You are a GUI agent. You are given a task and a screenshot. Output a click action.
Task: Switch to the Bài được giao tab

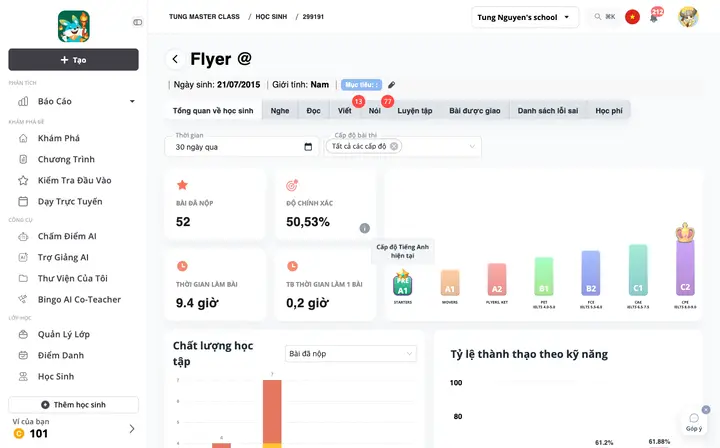[475, 111]
